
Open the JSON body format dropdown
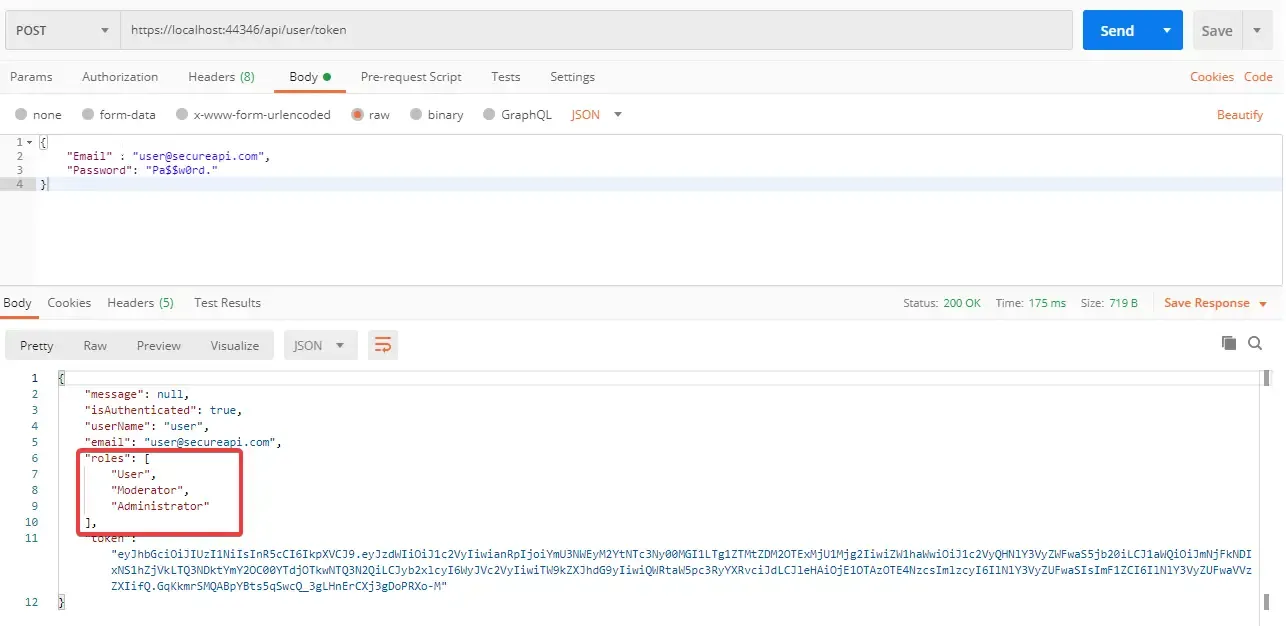[594, 114]
